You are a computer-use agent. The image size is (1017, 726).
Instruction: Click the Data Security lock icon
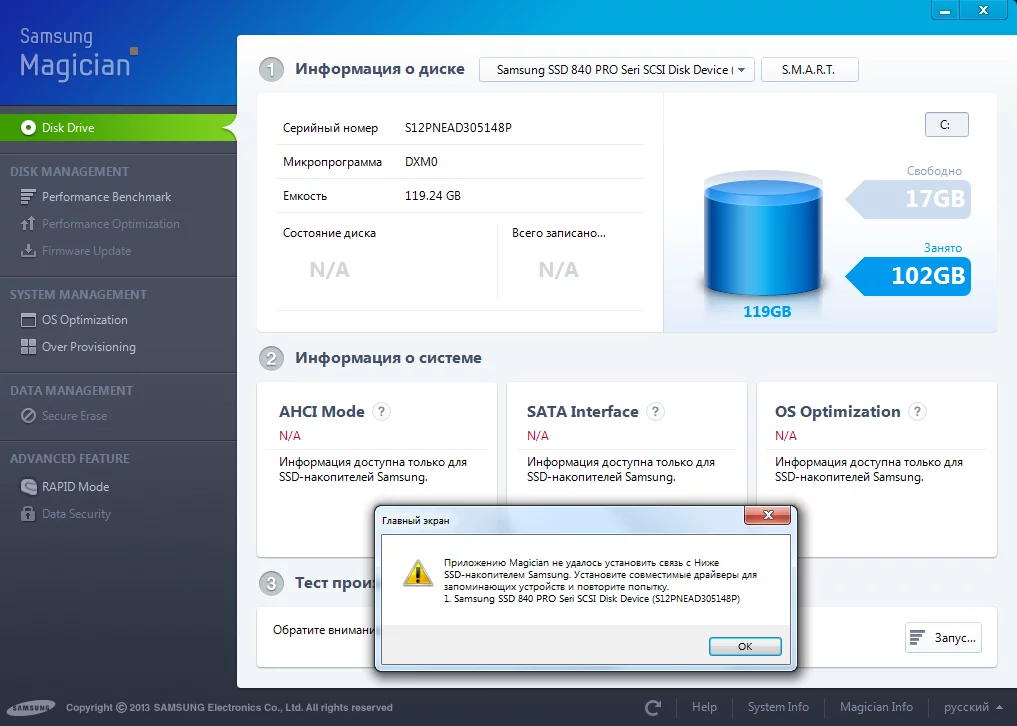pos(28,514)
